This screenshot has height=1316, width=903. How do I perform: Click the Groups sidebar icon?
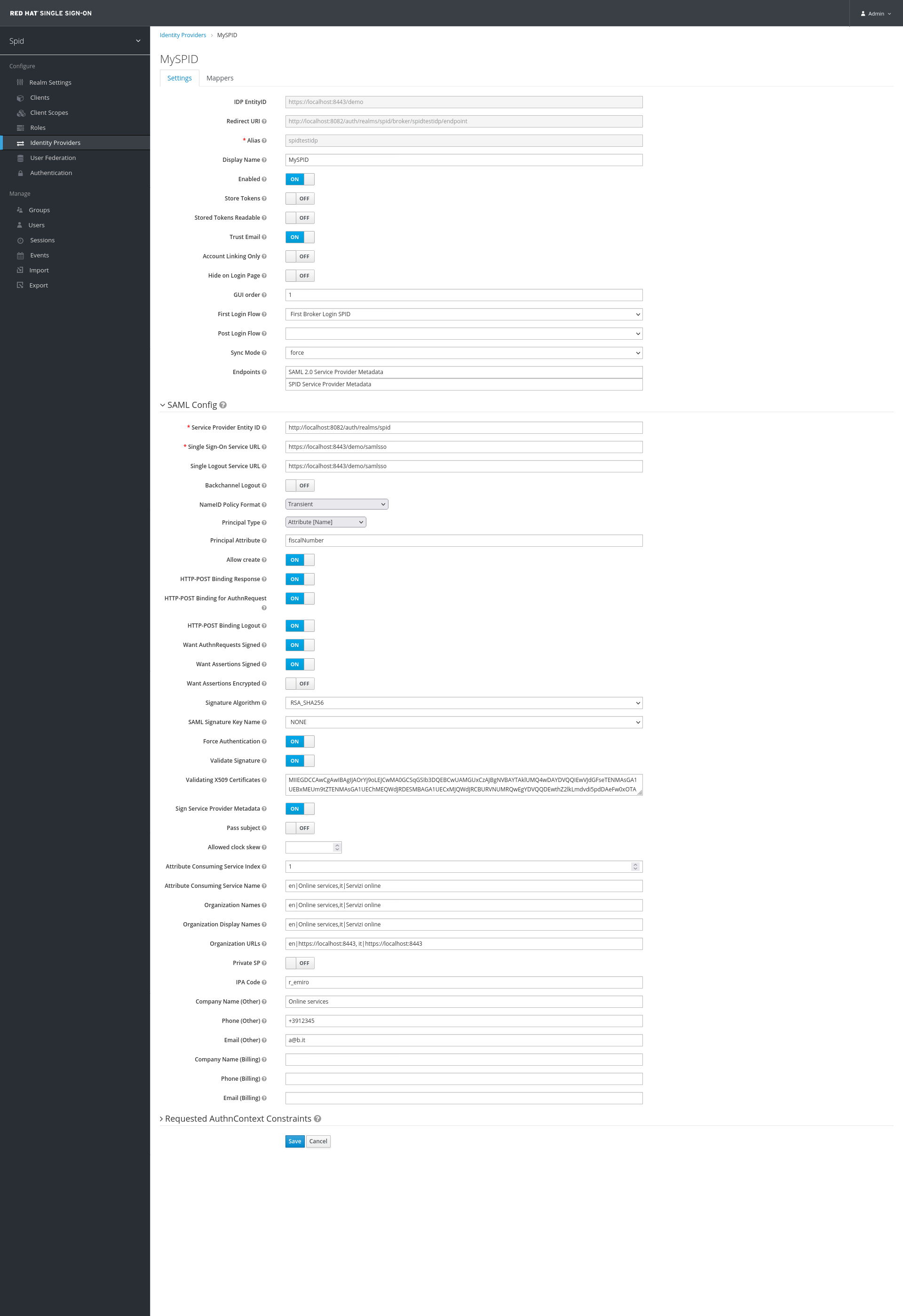pos(20,210)
